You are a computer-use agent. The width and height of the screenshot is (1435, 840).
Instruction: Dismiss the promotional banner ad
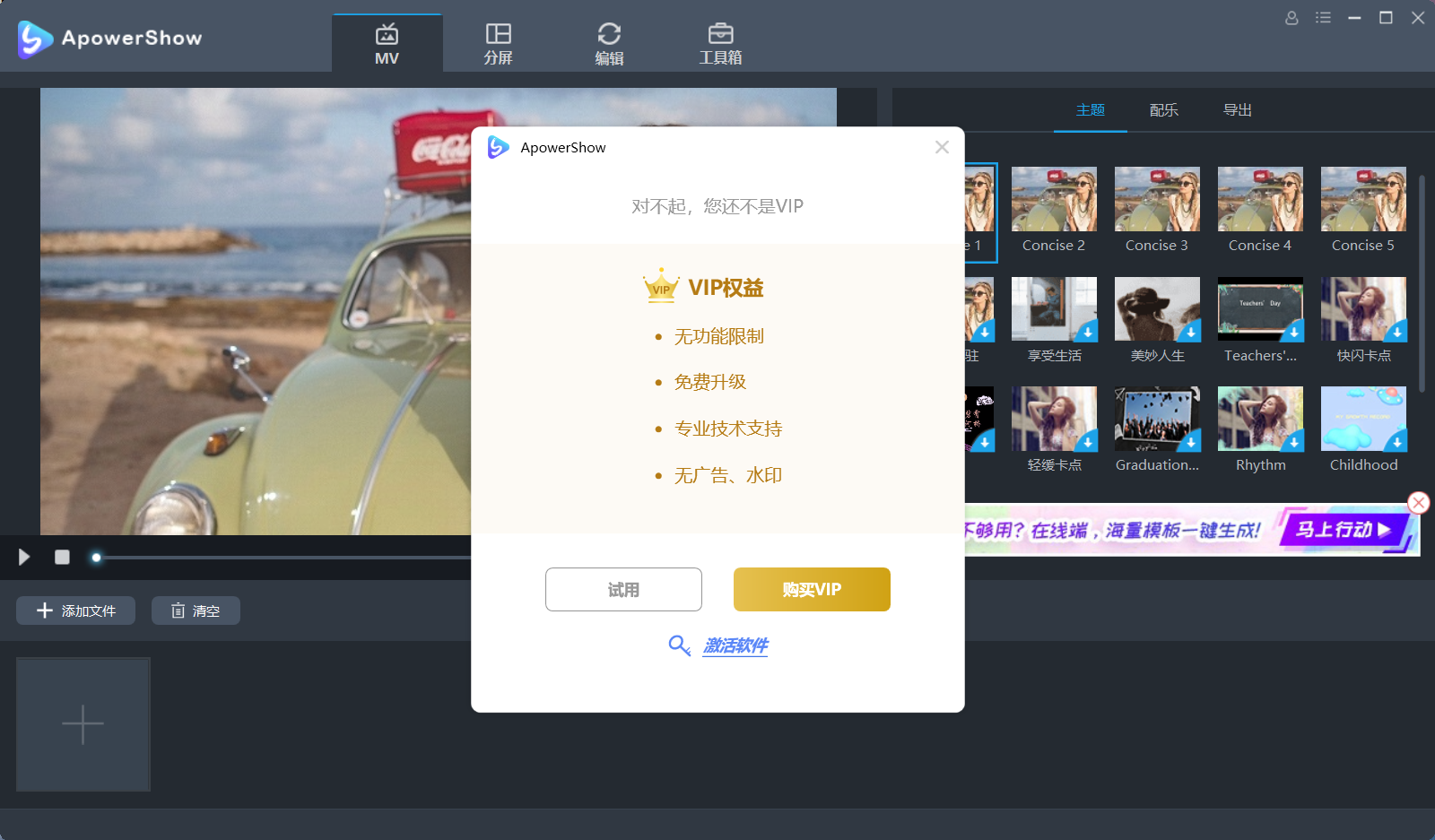pos(1418,502)
